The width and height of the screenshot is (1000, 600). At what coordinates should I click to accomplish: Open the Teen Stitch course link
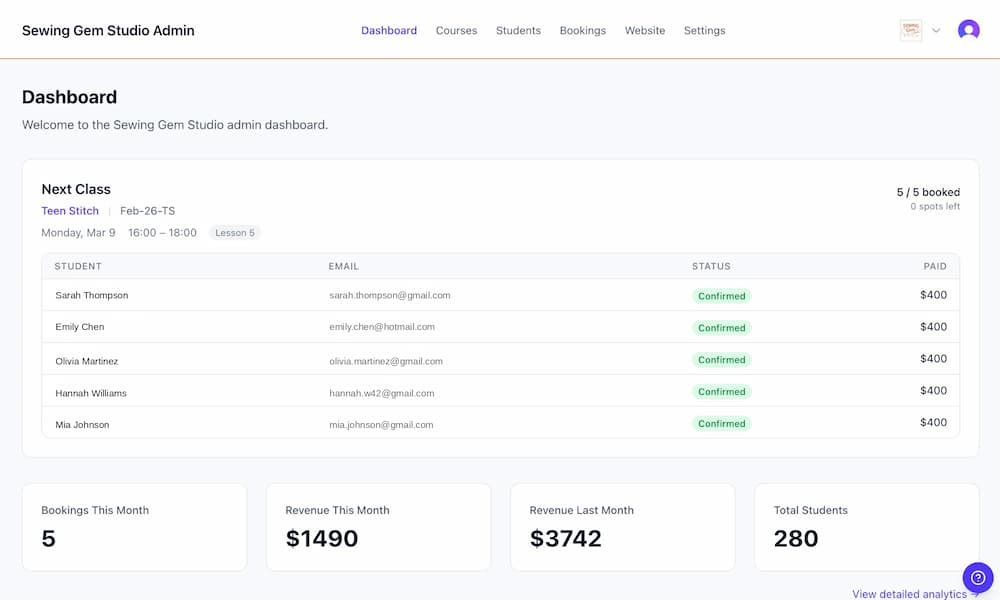69,210
